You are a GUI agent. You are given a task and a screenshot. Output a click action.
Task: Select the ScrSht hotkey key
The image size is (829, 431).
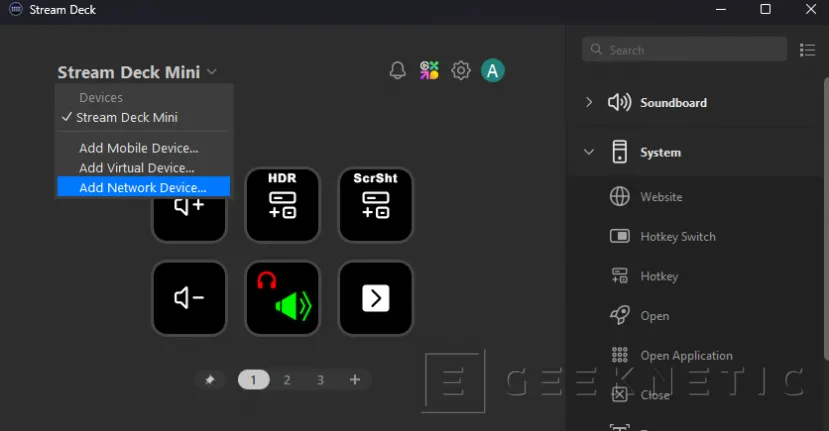pyautogui.click(x=375, y=205)
